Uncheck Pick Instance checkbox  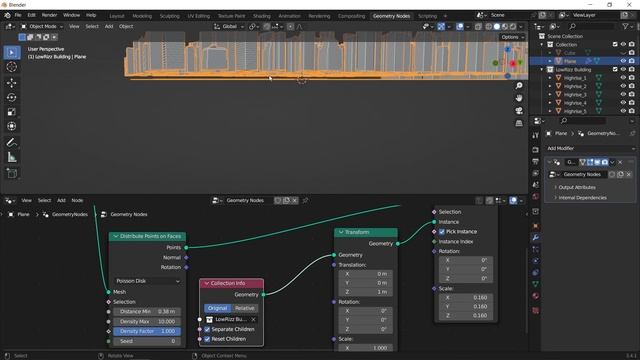[x=442, y=232]
